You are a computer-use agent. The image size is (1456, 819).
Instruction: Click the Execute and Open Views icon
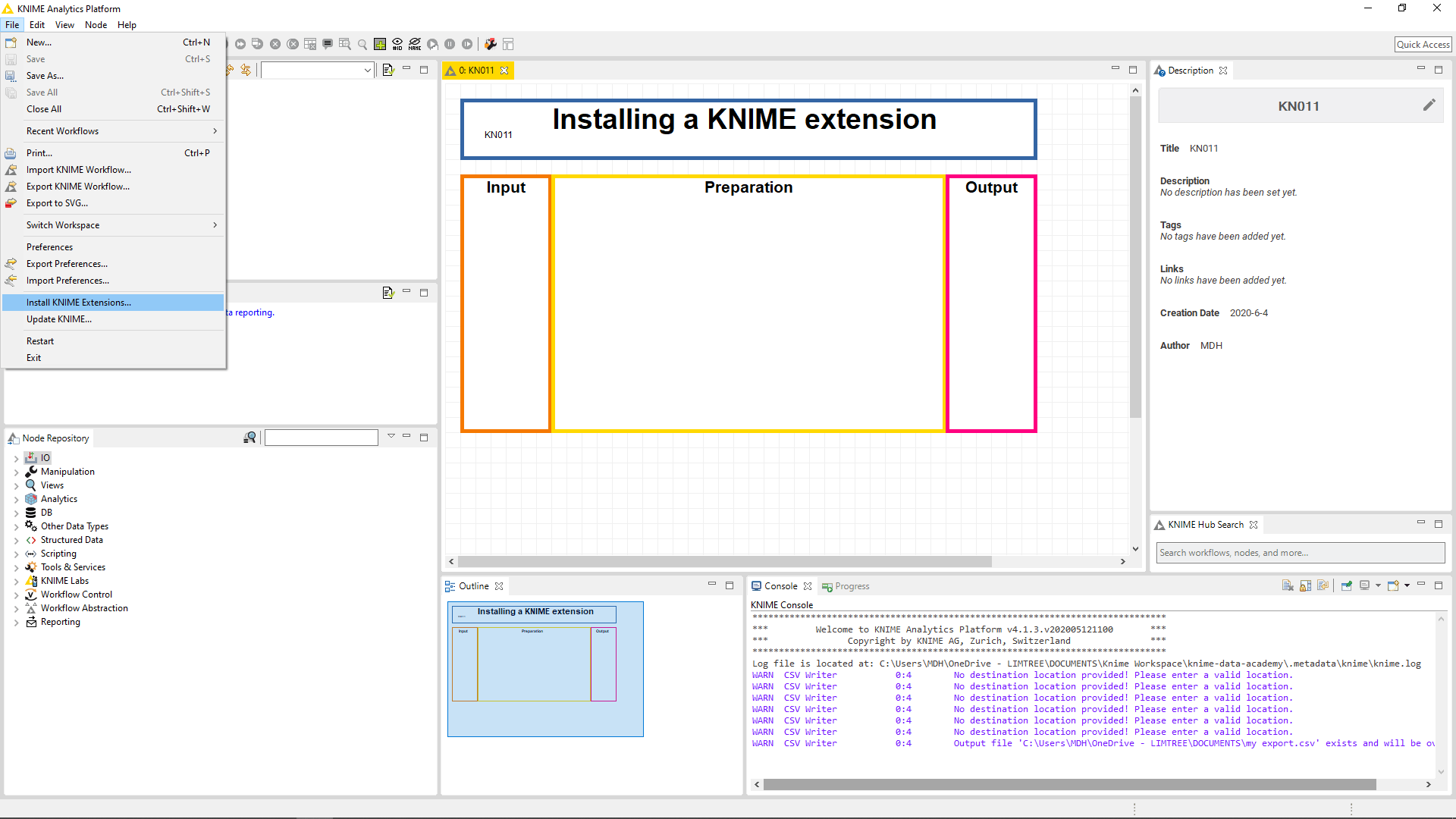click(x=257, y=44)
